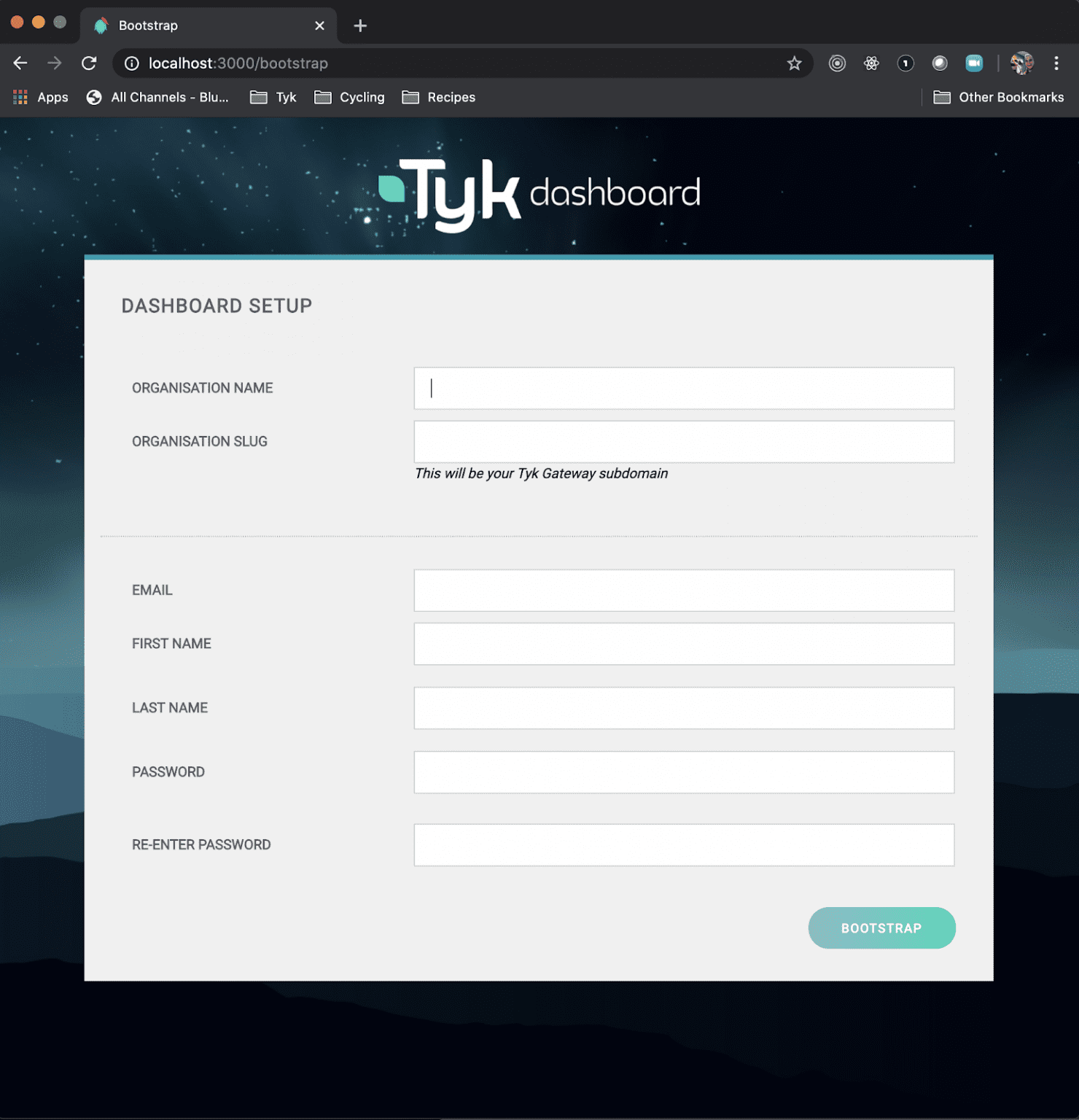Open Chrome's three-dot menu

point(1056,63)
